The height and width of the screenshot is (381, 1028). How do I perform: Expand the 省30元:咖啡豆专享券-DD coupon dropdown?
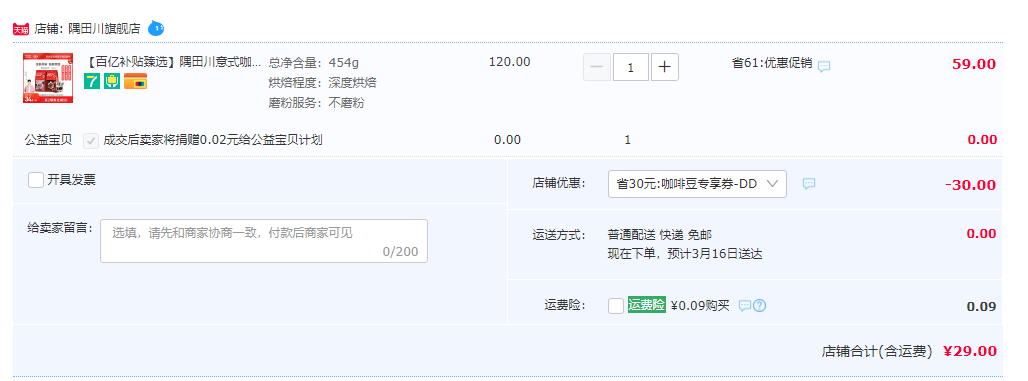(698, 184)
